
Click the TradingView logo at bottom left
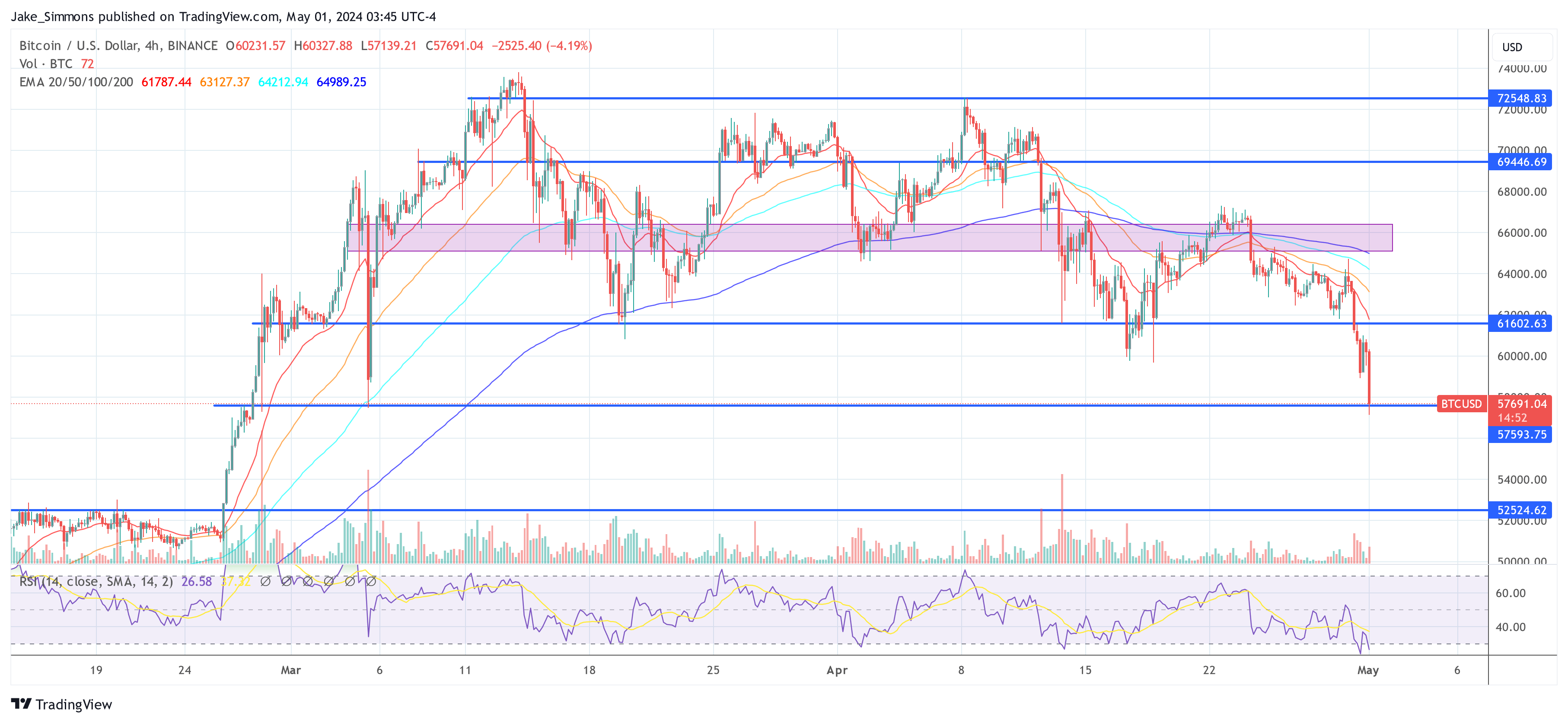[x=61, y=704]
